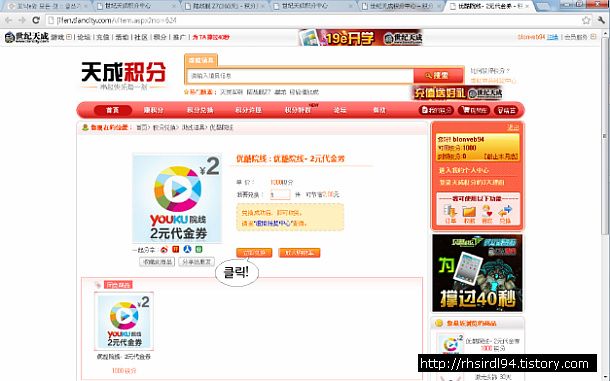The height and width of the screenshot is (381, 610).
Task: Share via the green Douban icon
Action: pos(199,249)
